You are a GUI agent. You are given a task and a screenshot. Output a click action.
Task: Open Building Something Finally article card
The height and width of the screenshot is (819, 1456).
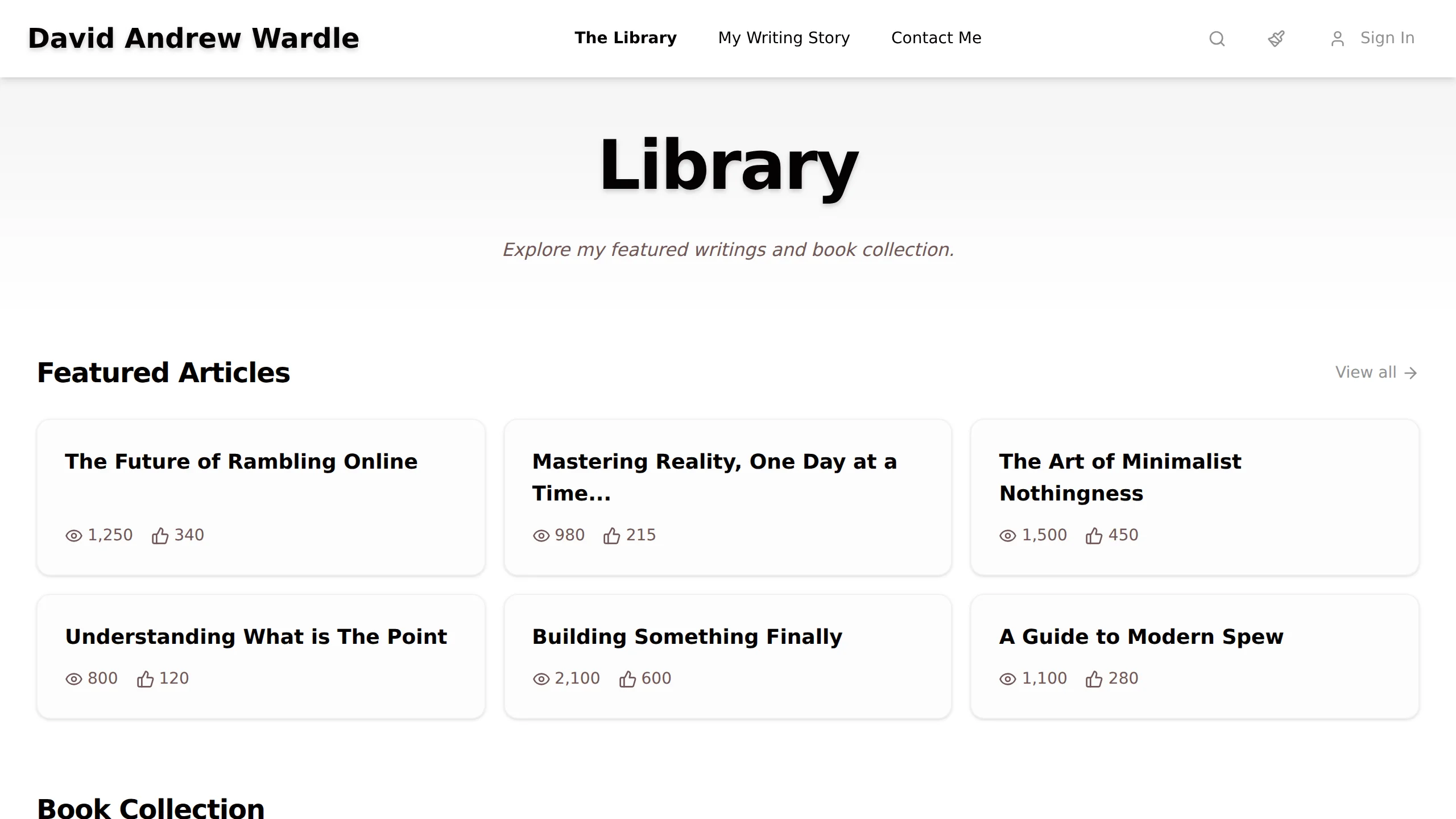pyautogui.click(x=727, y=657)
